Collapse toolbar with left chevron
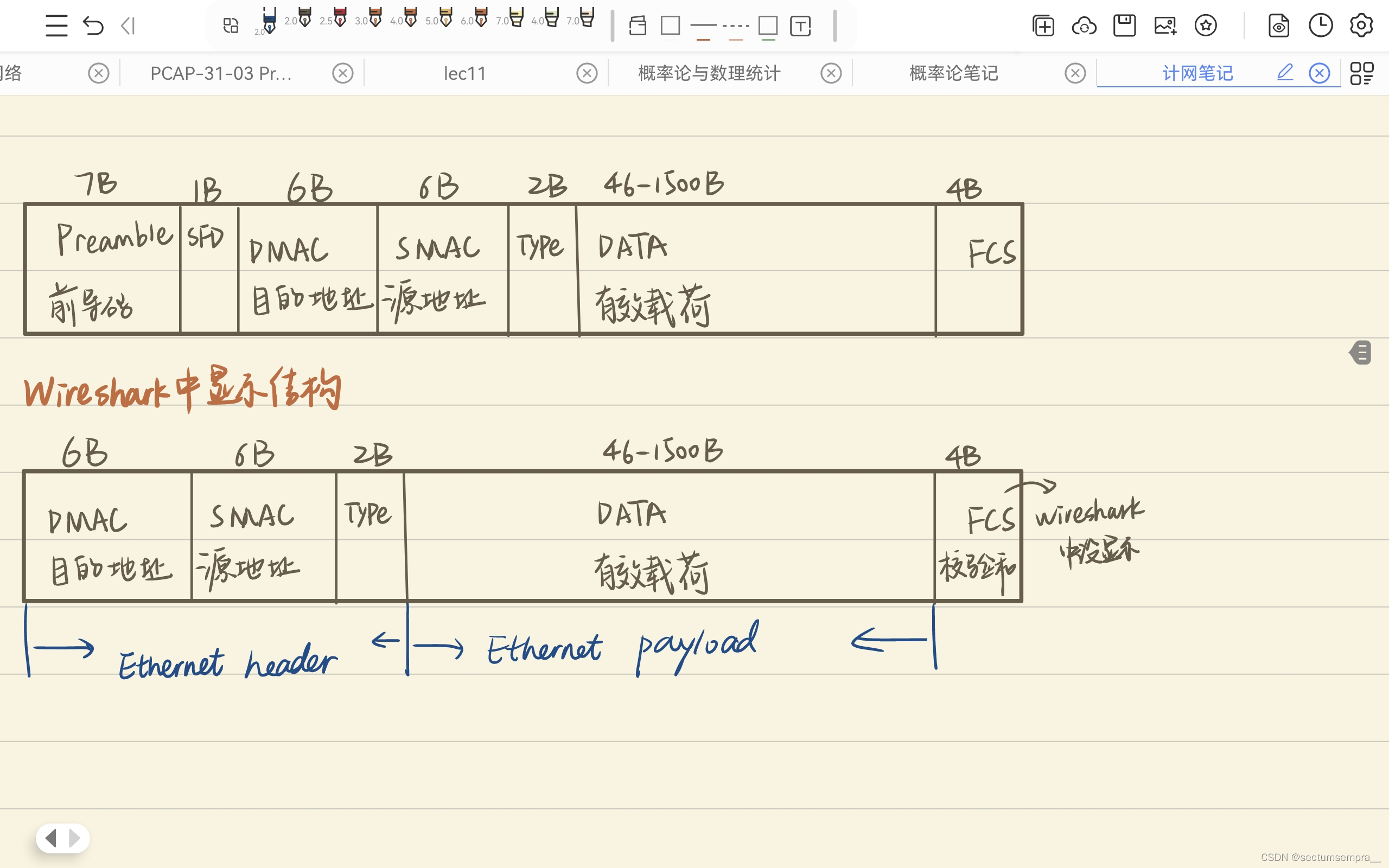Image resolution: width=1389 pixels, height=868 pixels. tap(129, 26)
